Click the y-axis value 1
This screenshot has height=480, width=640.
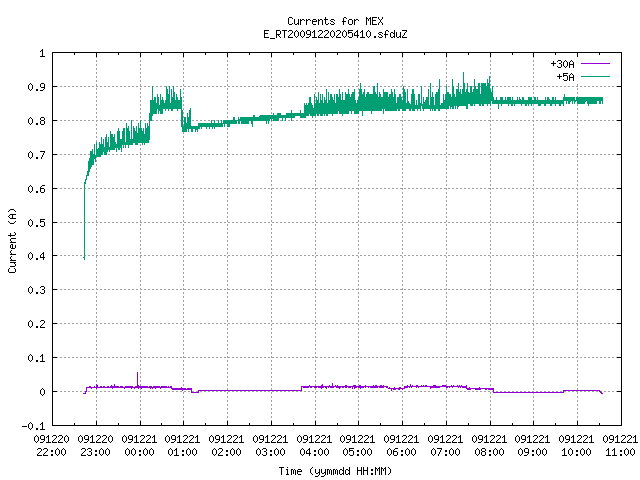click(42, 53)
